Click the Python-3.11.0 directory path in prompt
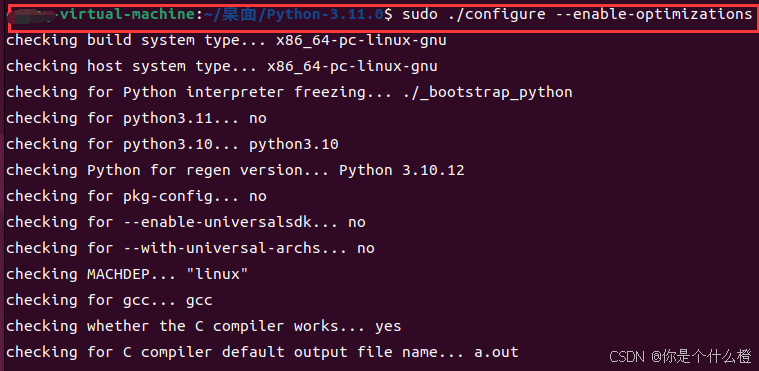Image resolution: width=759 pixels, height=371 pixels. click(325, 15)
